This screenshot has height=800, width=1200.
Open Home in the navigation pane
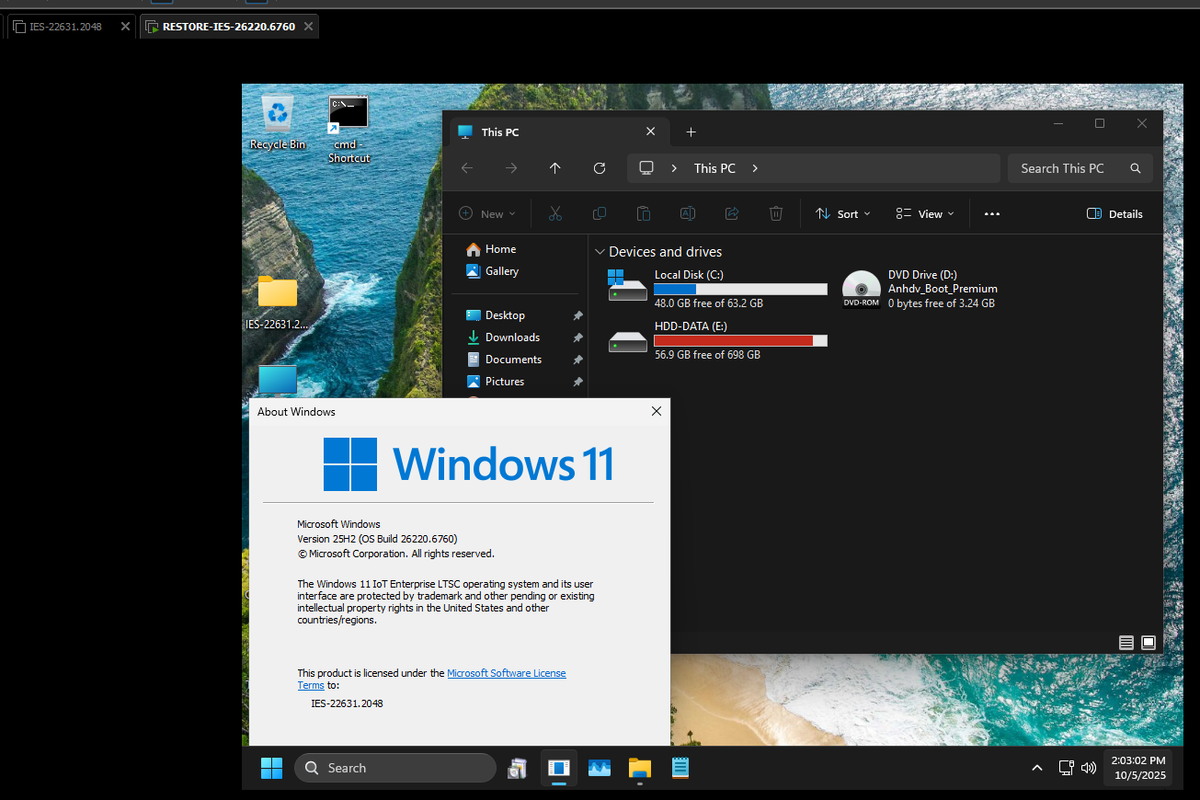492,249
